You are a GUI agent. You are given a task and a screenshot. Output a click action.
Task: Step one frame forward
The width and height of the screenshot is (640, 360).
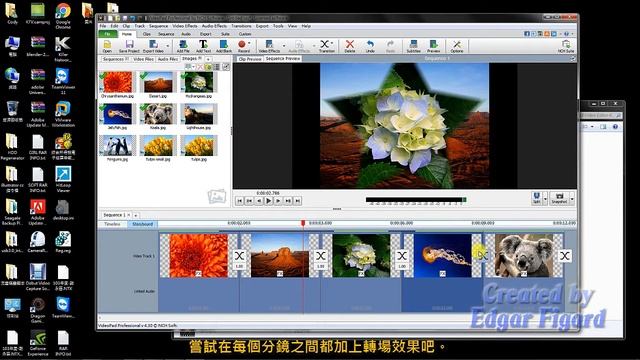278,201
